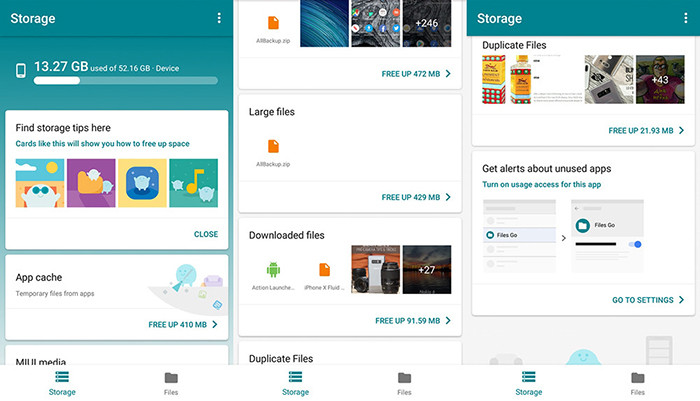Open three-dot menu above the 13.27 GB usage
This screenshot has width=700, height=401.
tap(219, 18)
